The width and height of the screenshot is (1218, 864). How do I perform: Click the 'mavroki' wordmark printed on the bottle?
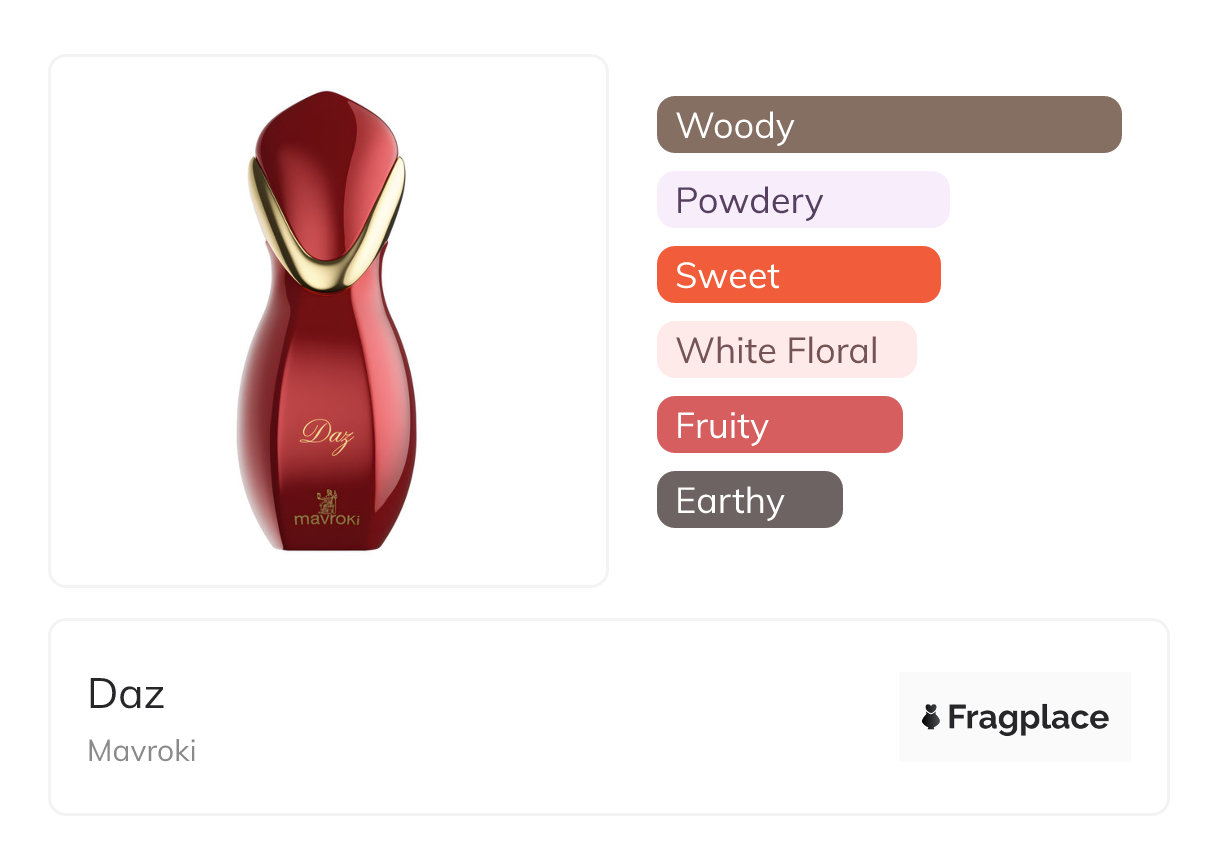point(327,521)
